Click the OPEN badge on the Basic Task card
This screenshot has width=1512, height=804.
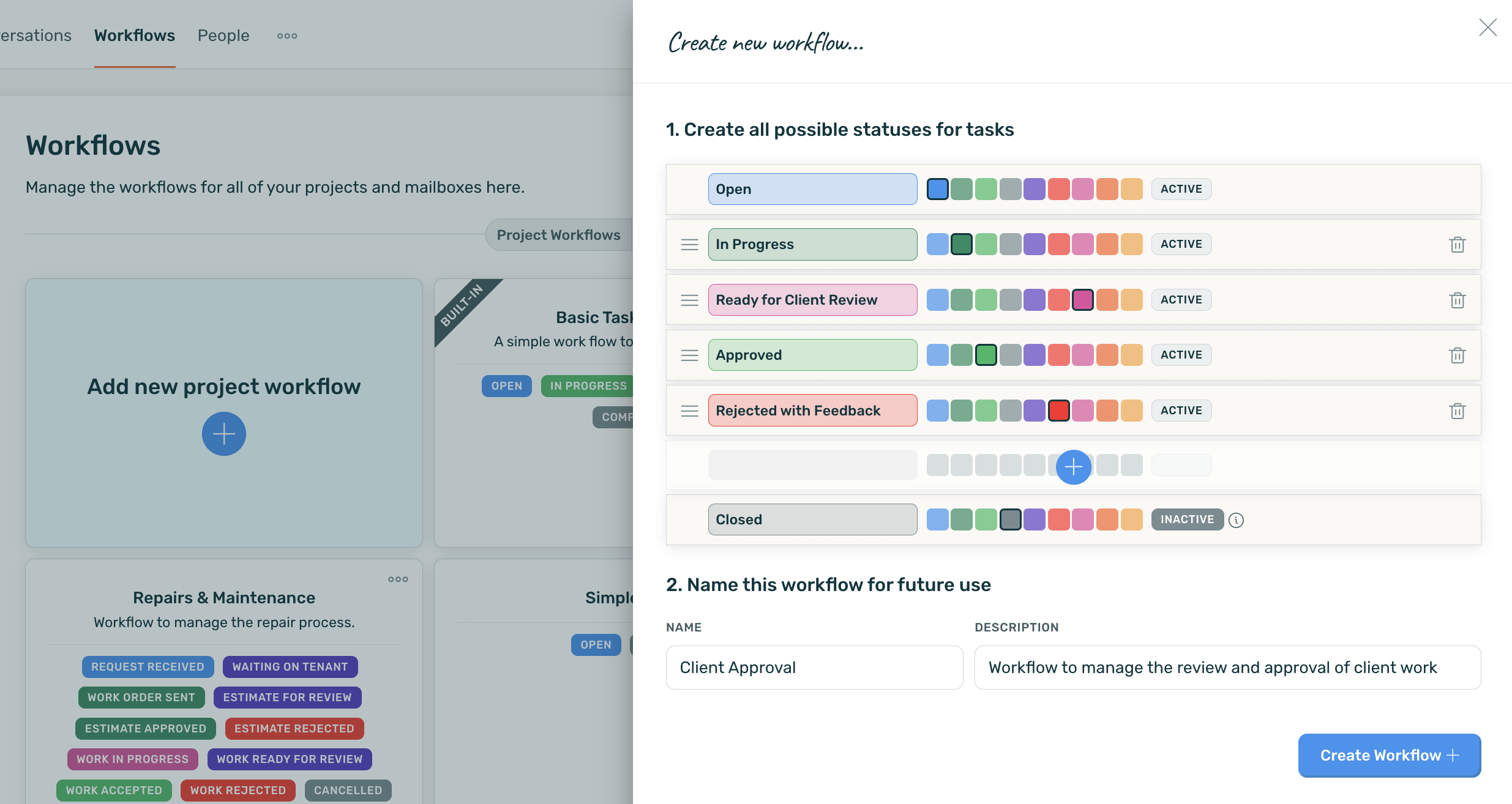[506, 385]
